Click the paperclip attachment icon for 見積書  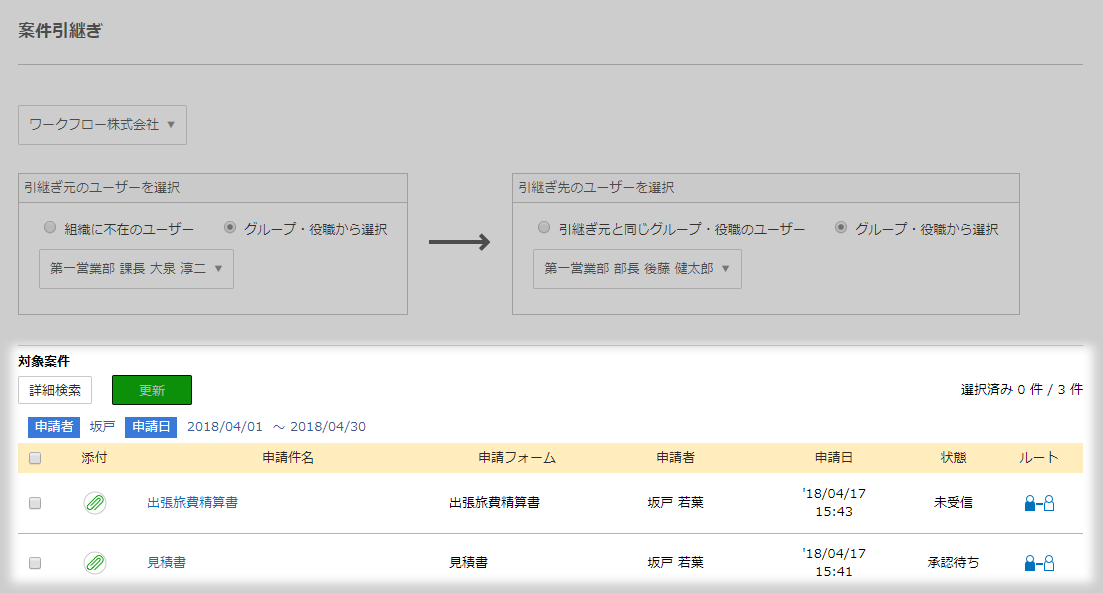point(95,563)
